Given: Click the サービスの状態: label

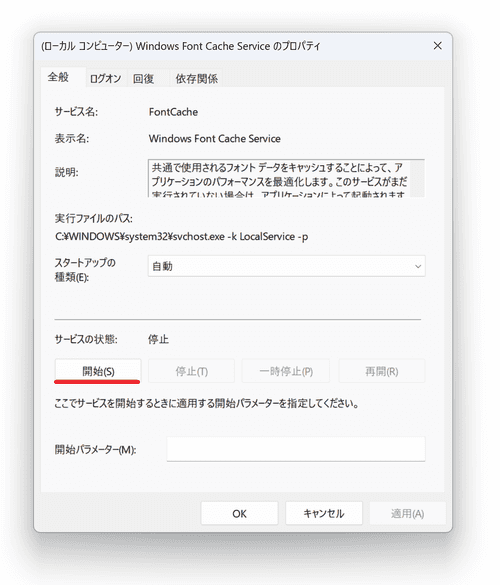Looking at the screenshot, I should pos(86,339).
